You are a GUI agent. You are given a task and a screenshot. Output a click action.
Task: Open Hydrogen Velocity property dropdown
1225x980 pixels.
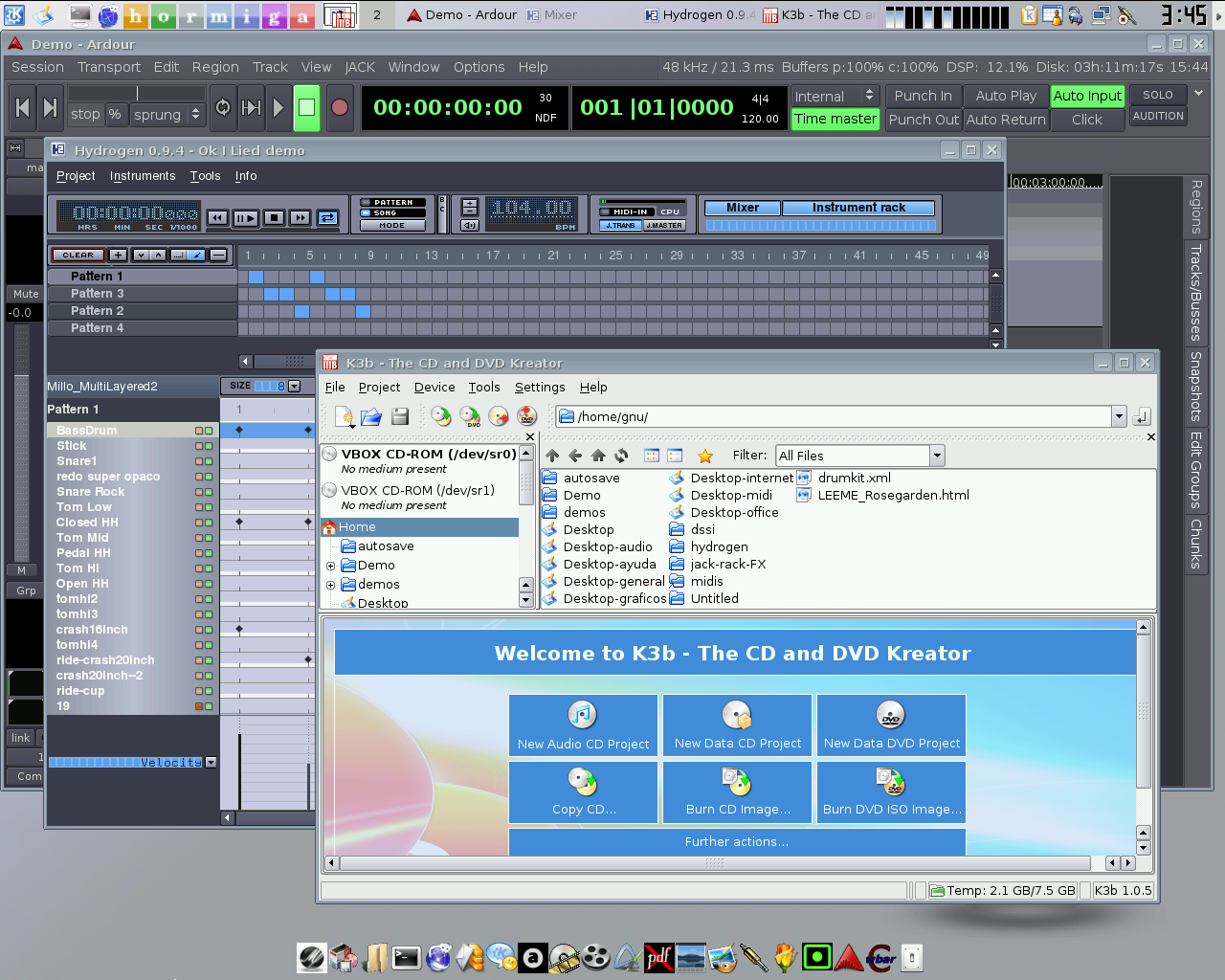[211, 763]
